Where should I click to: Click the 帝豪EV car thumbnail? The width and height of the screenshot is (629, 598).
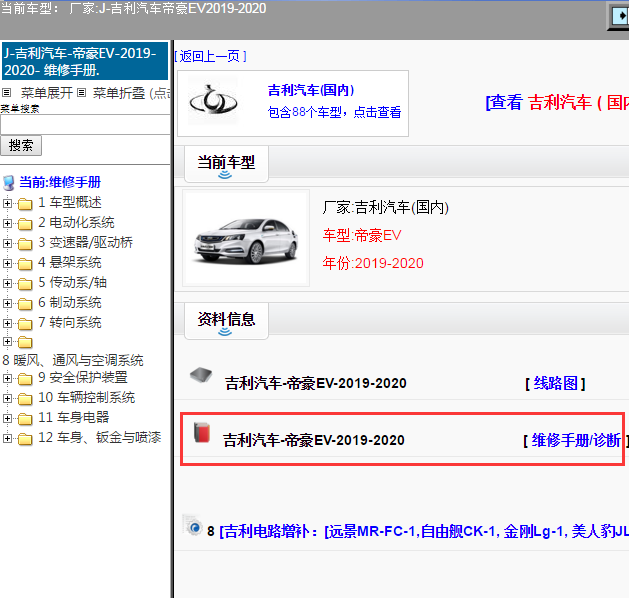[246, 238]
